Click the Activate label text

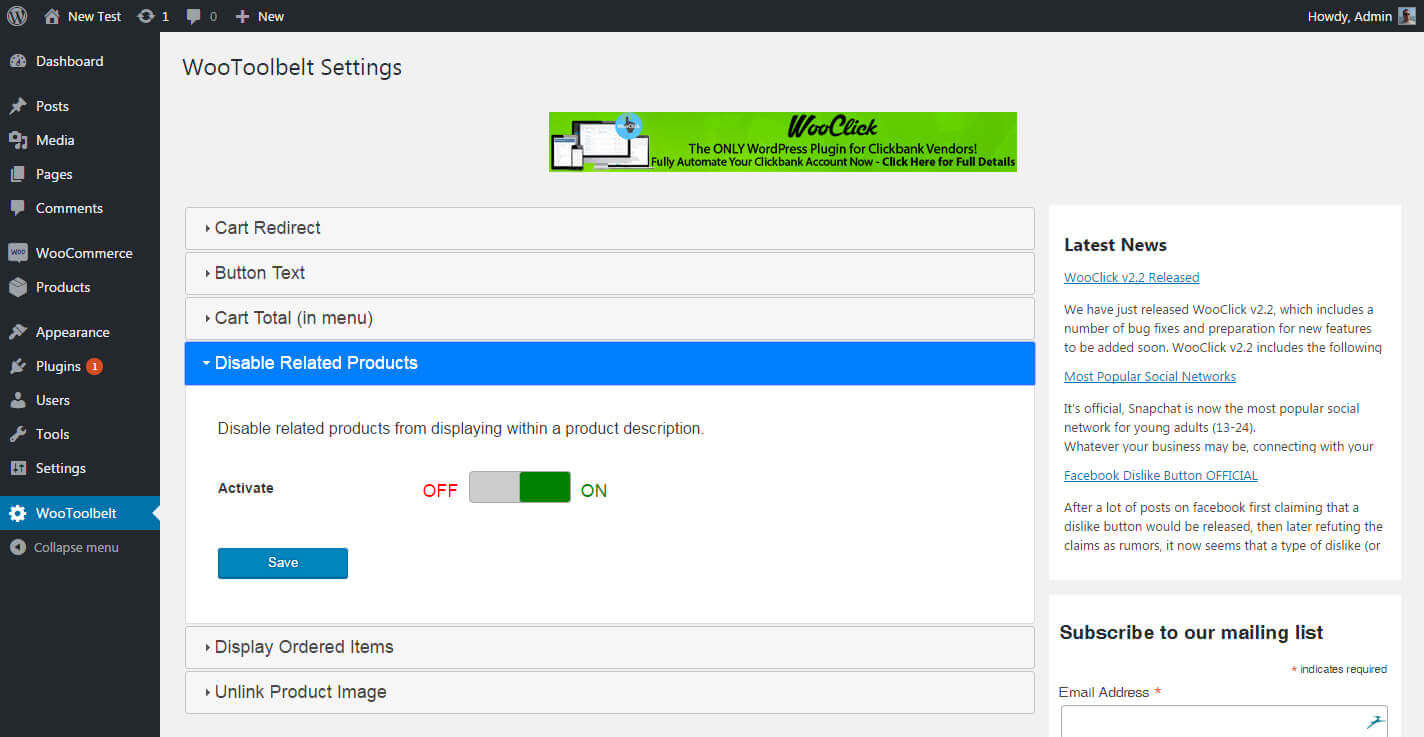[246, 488]
